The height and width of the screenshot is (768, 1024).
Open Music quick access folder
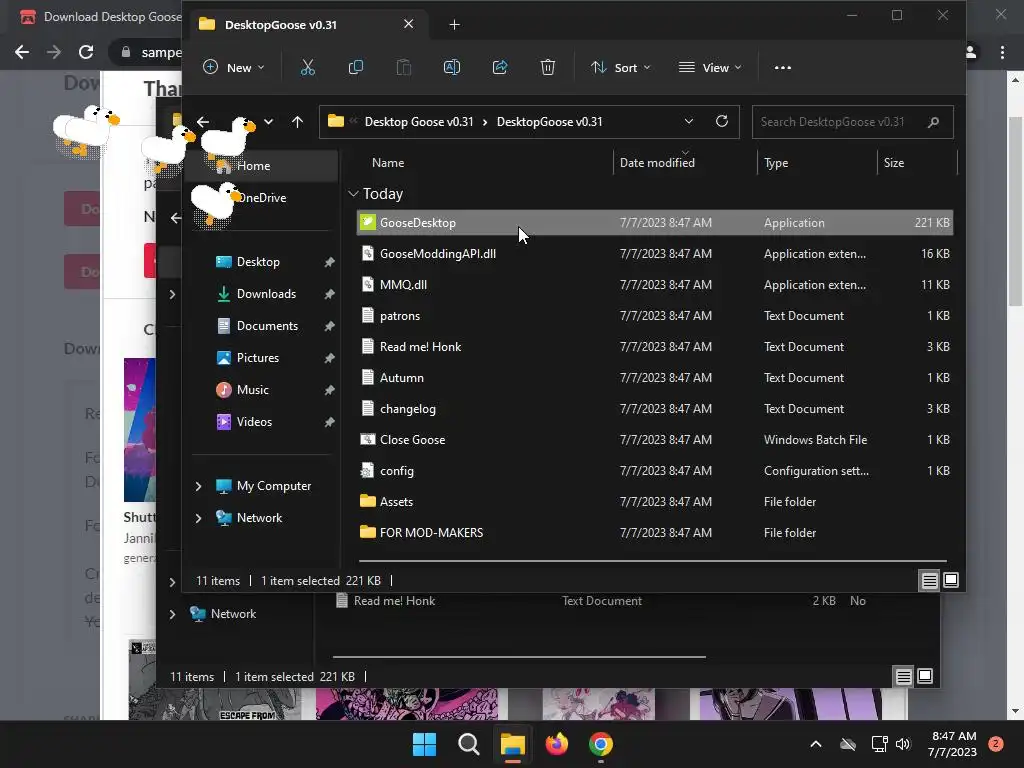[x=253, y=390]
